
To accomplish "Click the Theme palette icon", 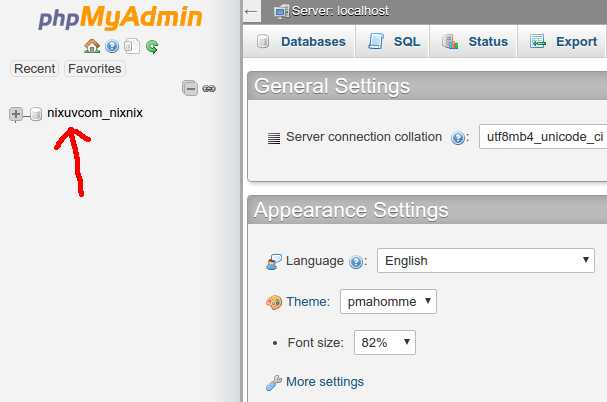I will [x=274, y=302].
